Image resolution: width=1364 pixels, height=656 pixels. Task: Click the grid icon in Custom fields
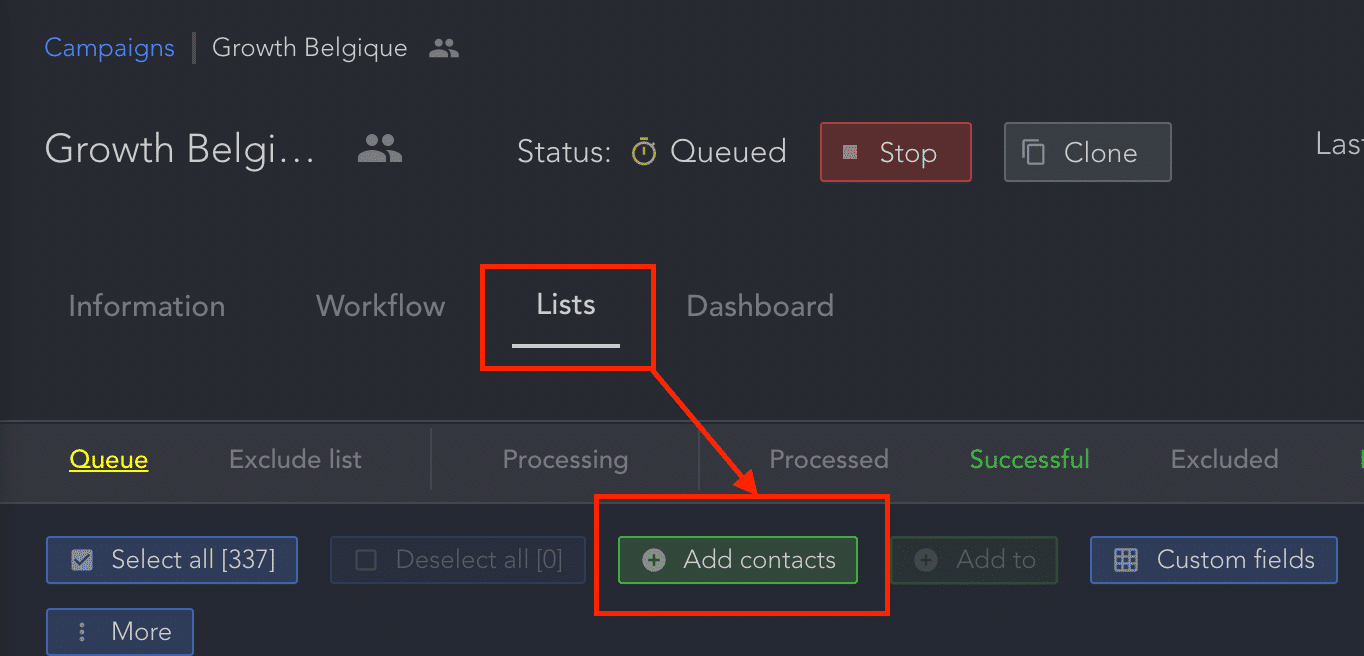click(1126, 560)
